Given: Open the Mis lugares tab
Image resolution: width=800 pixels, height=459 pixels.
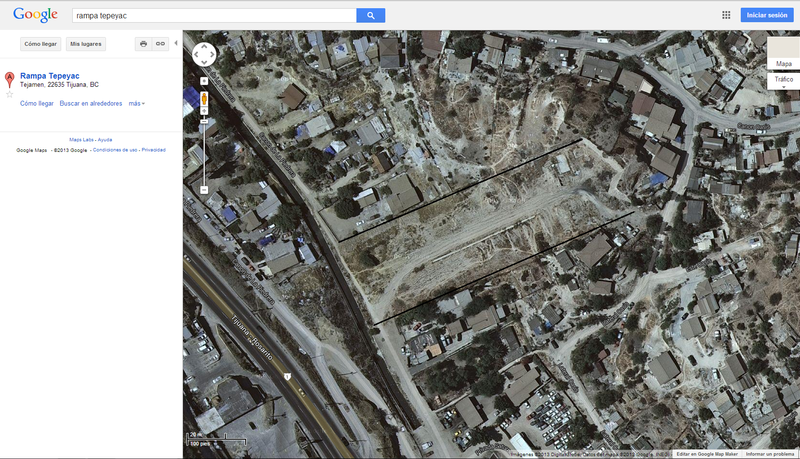Looking at the screenshot, I should [87, 44].
